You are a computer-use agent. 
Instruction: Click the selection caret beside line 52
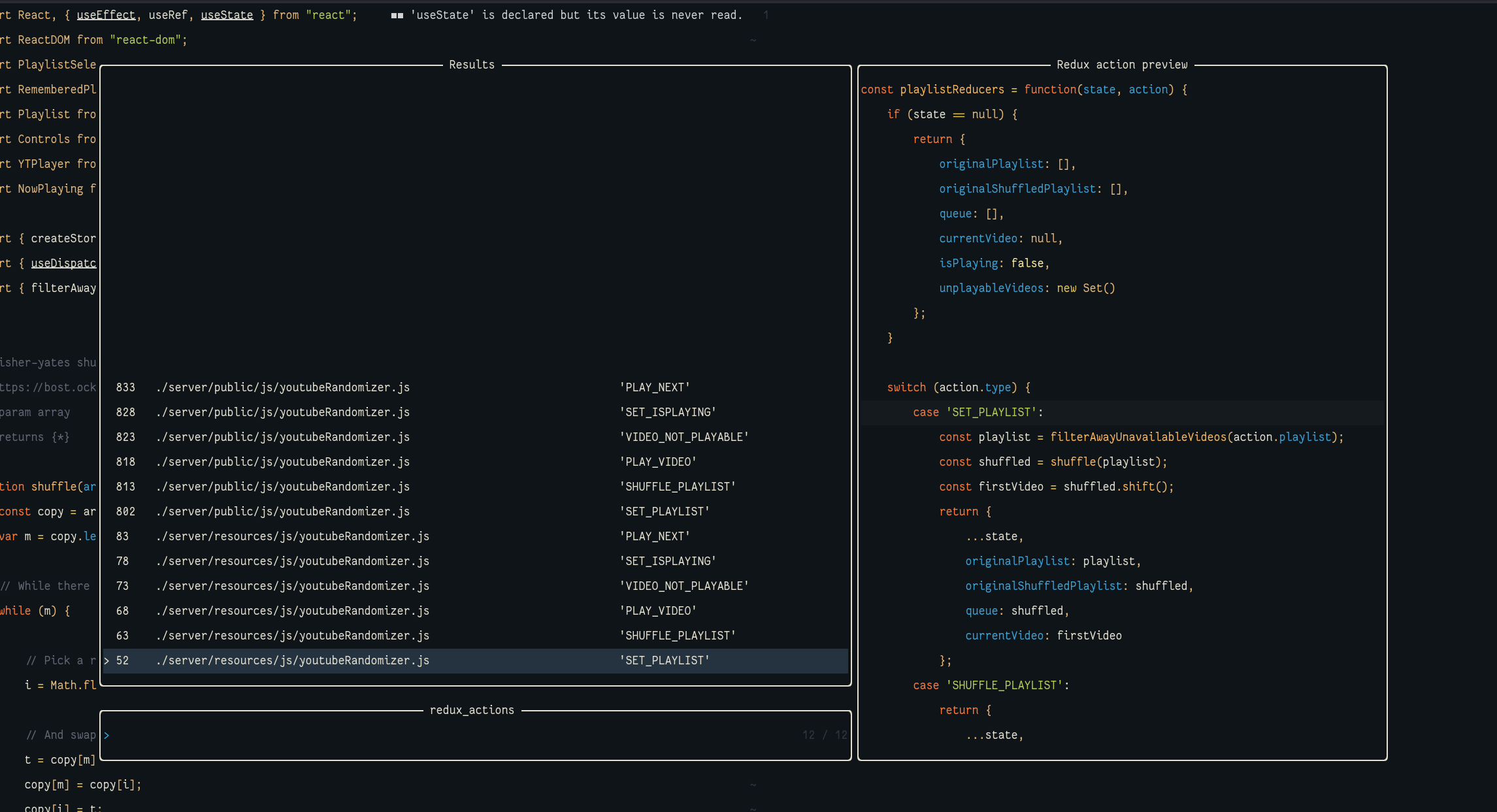pyautogui.click(x=107, y=661)
